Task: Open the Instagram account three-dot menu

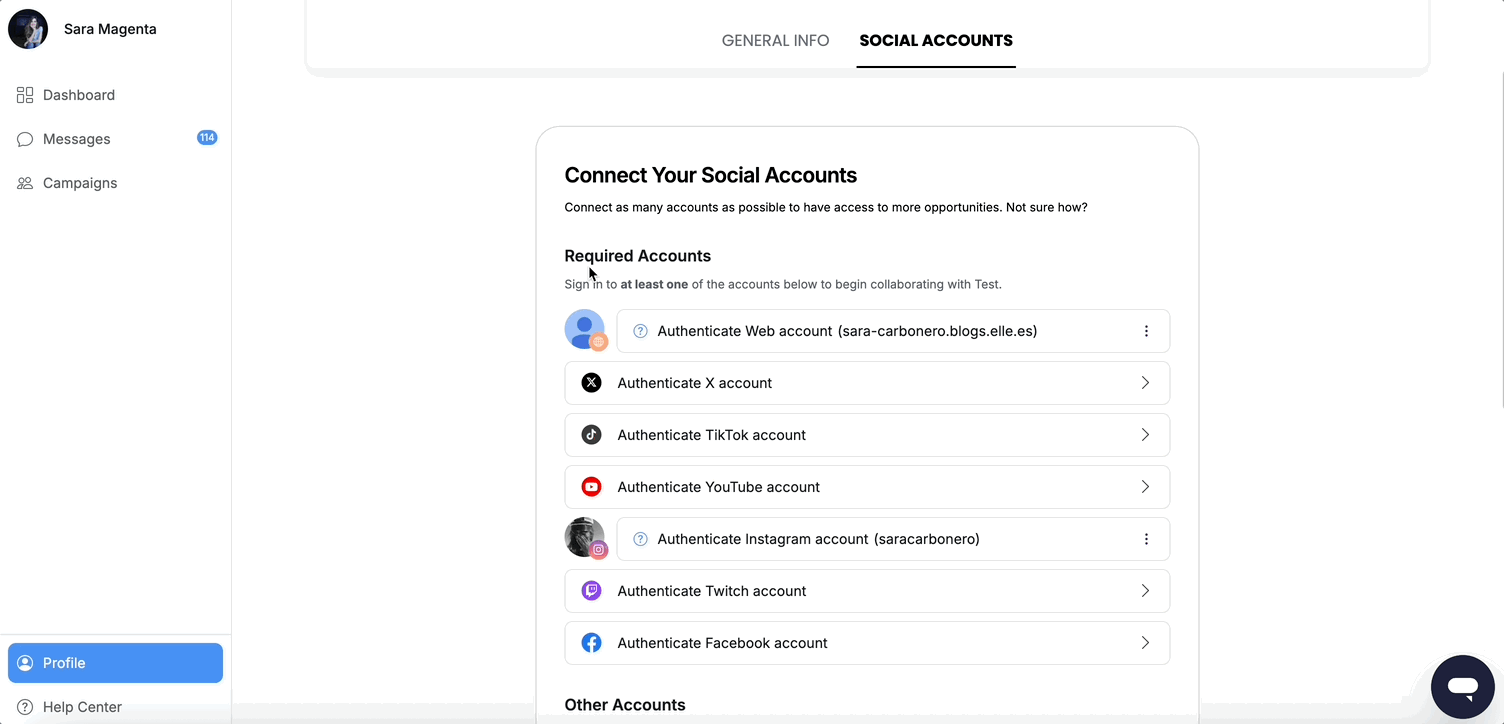Action: [1146, 538]
